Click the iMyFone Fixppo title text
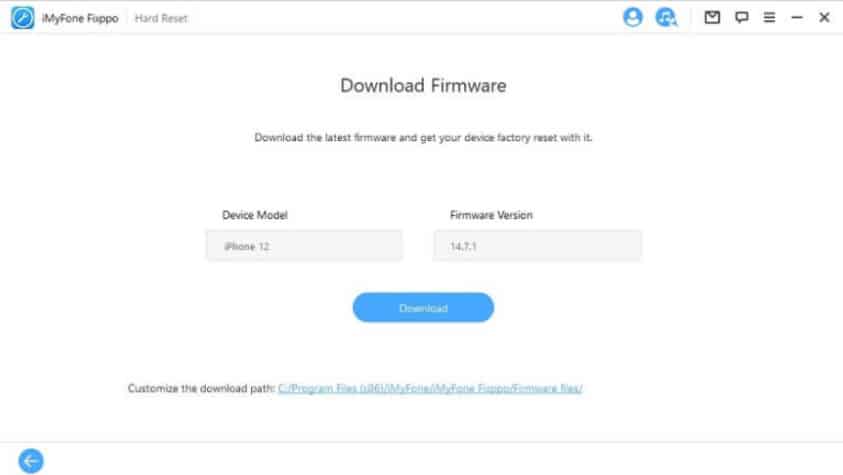 pyautogui.click(x=80, y=18)
